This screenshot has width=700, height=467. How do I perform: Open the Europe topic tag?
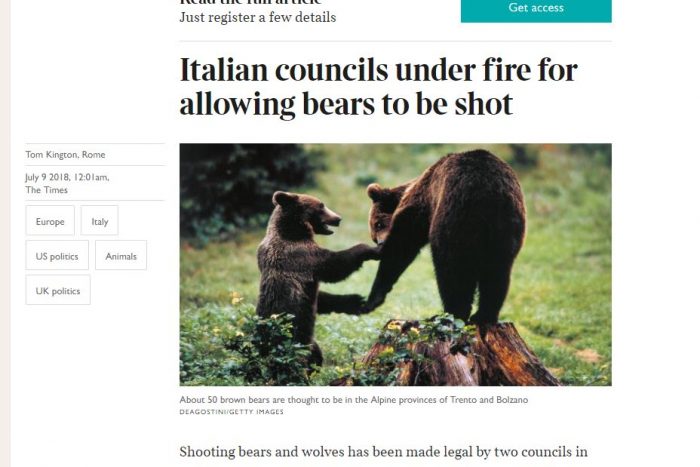click(50, 221)
